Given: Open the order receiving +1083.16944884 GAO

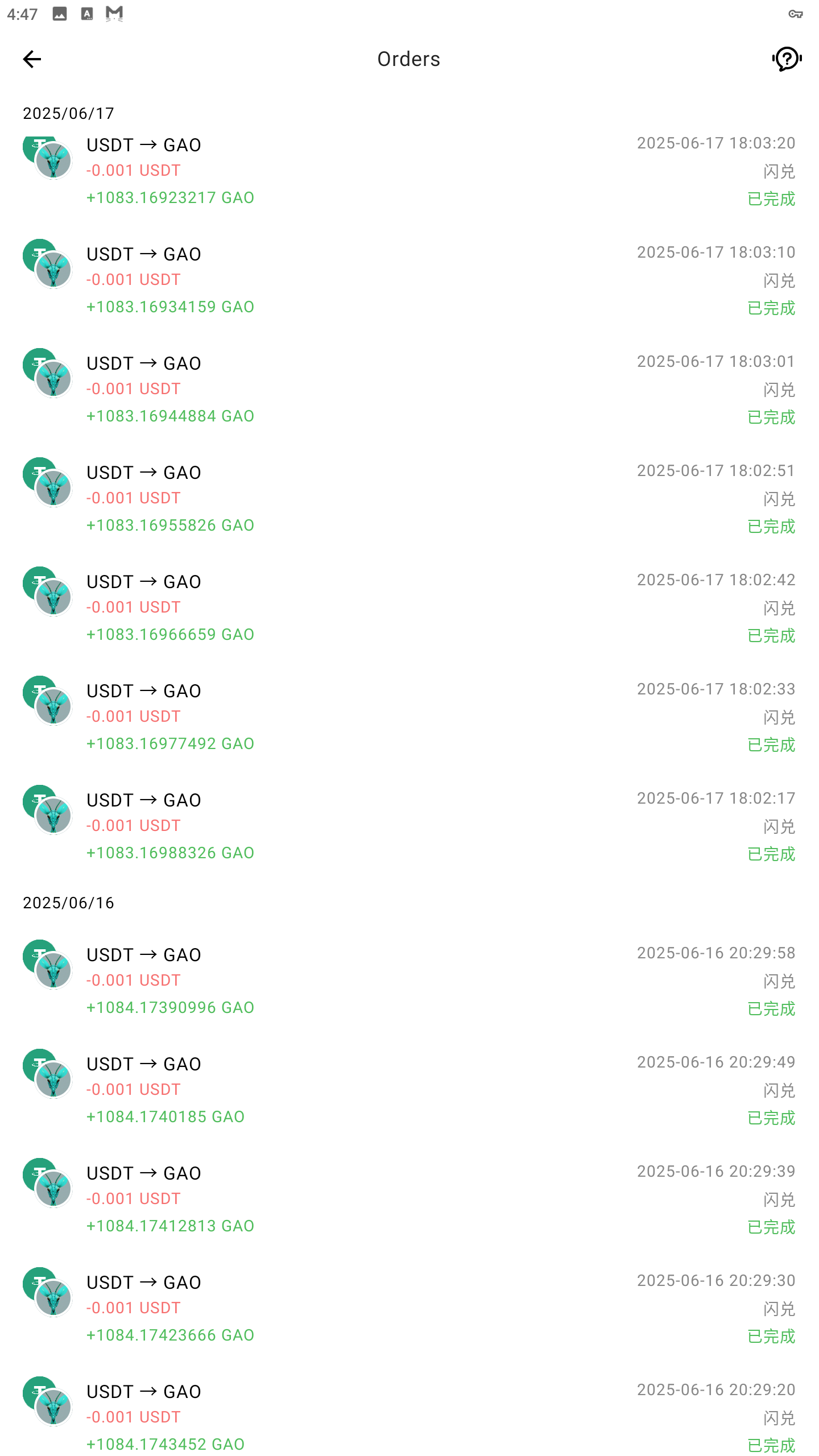Looking at the screenshot, I should 409,389.
